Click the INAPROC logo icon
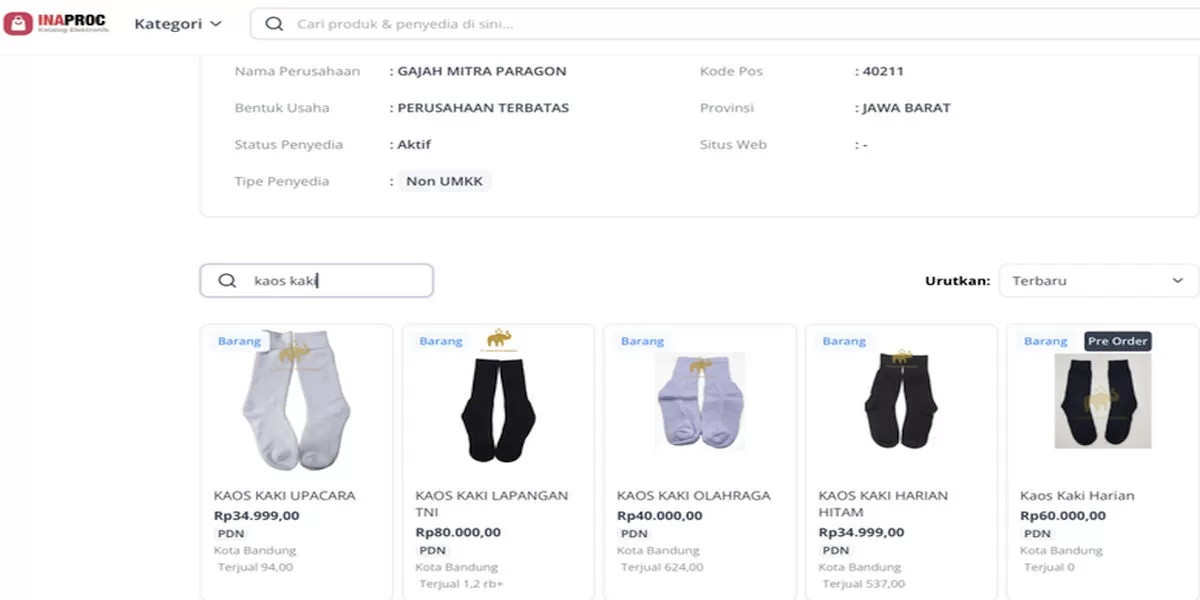The image size is (1200, 600). (x=18, y=23)
